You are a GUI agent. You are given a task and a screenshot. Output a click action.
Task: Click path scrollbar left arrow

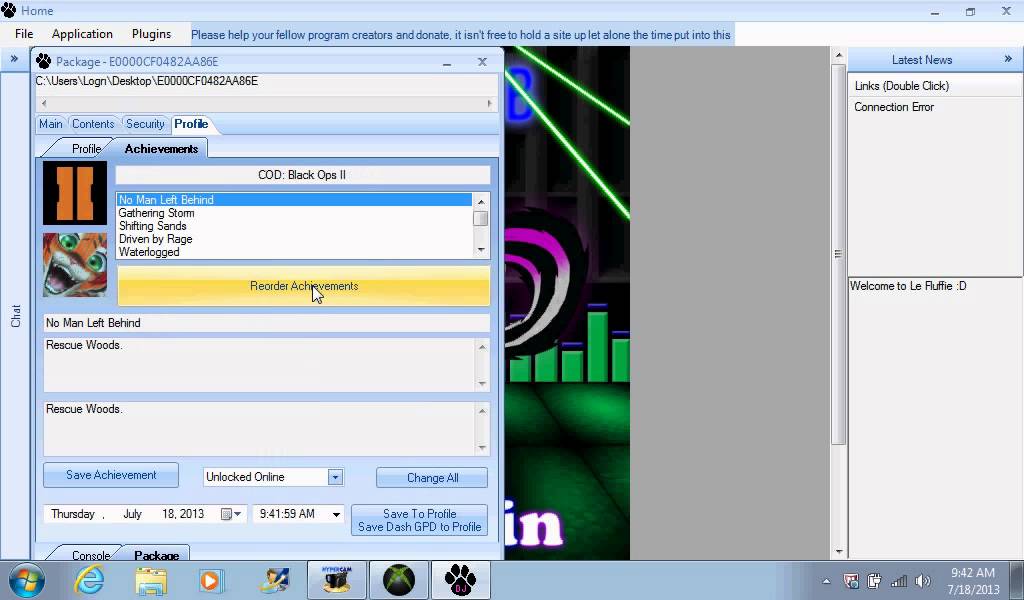[44, 103]
